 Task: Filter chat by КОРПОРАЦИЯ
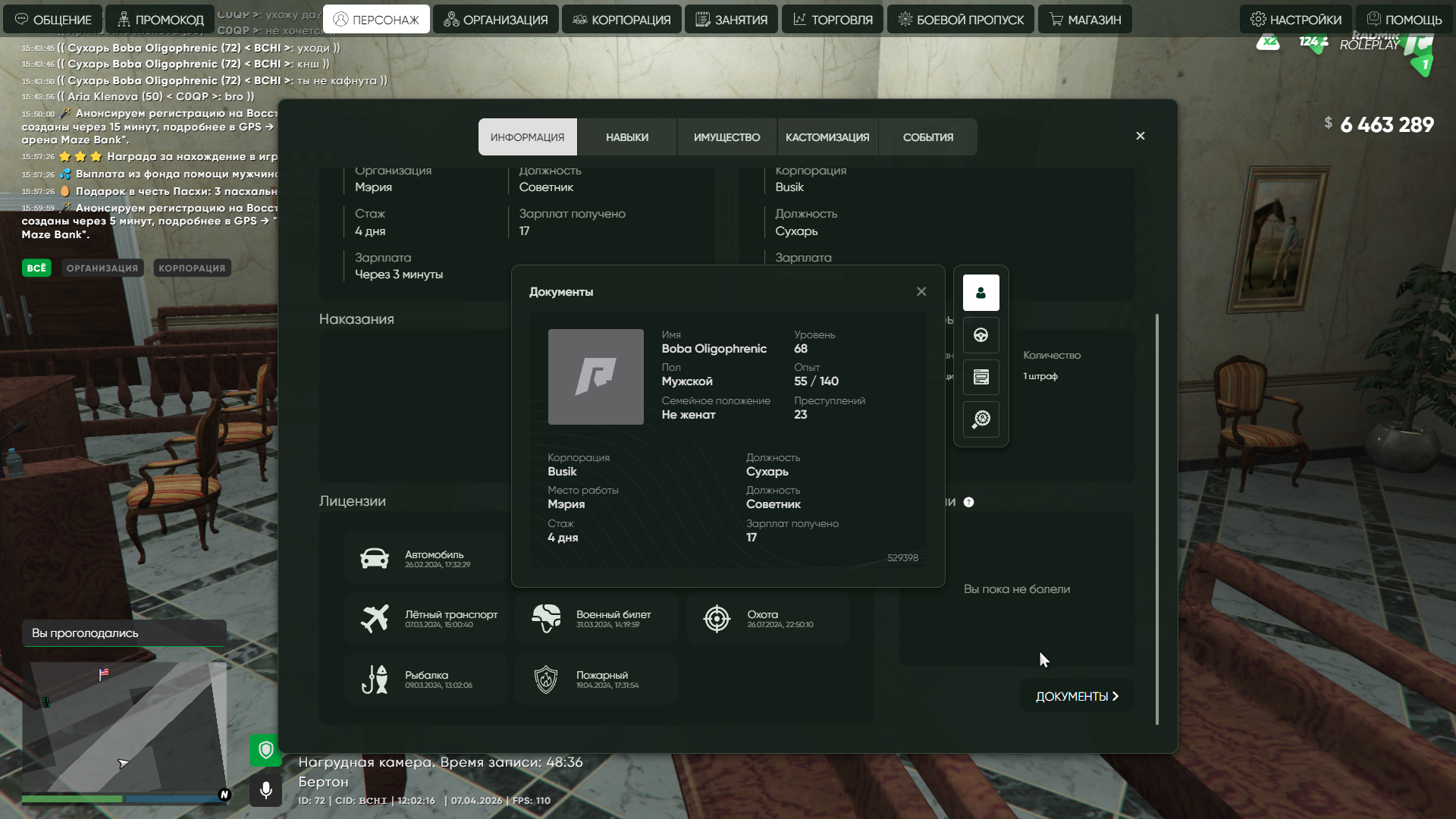[x=192, y=268]
